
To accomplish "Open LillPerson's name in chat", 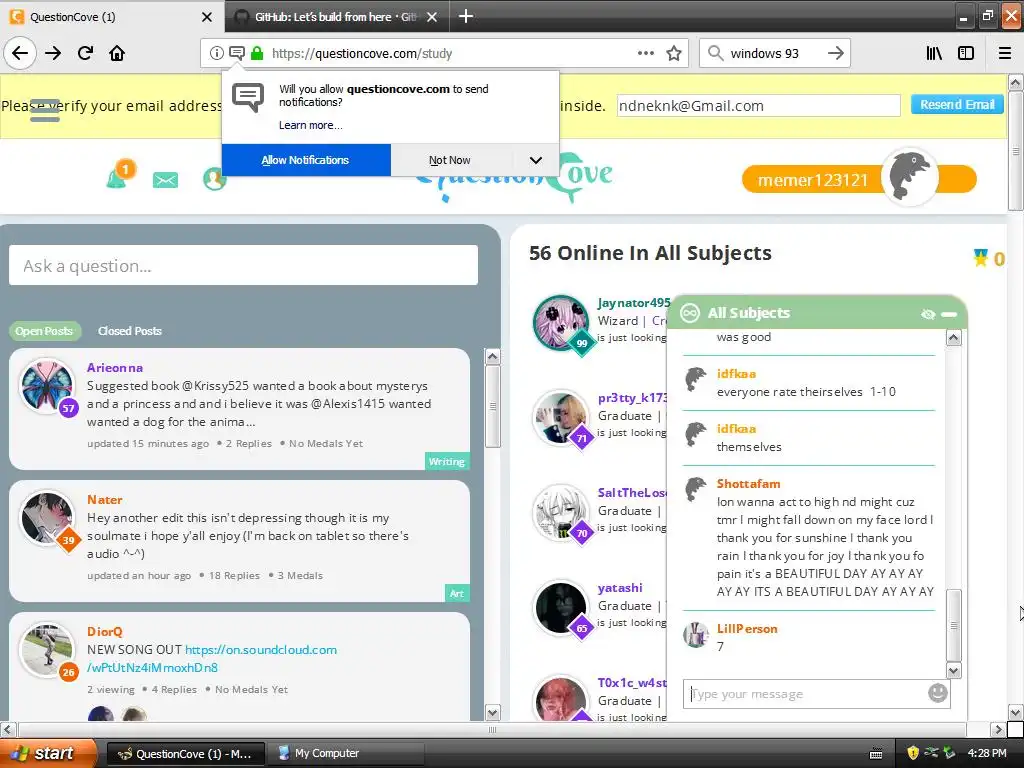I will point(747,629).
